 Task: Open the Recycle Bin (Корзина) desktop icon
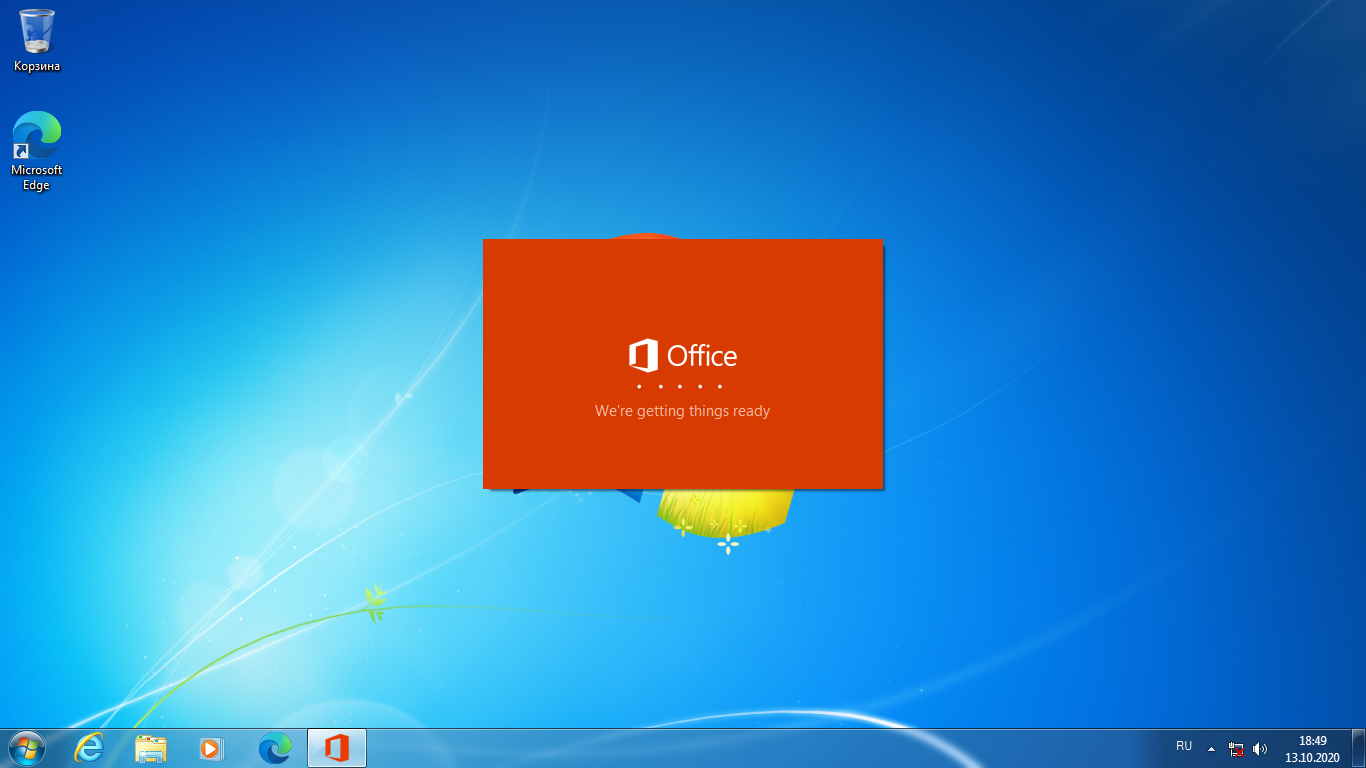[37, 40]
